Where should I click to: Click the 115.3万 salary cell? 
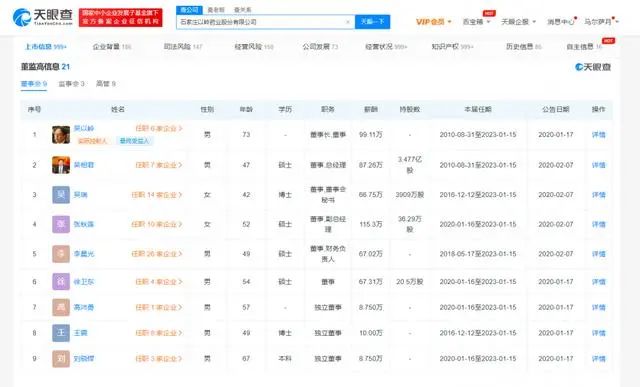(371, 224)
